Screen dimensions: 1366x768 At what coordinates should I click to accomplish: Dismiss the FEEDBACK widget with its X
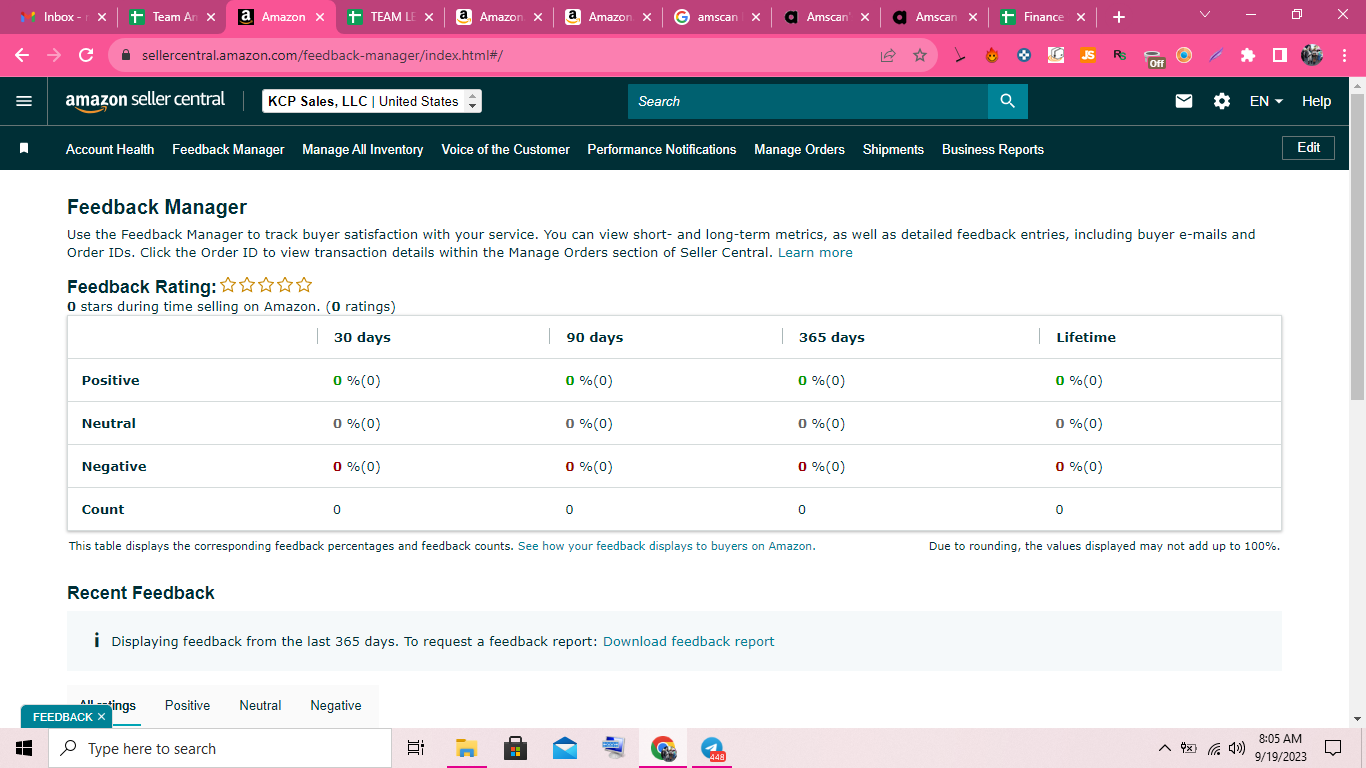tap(101, 717)
